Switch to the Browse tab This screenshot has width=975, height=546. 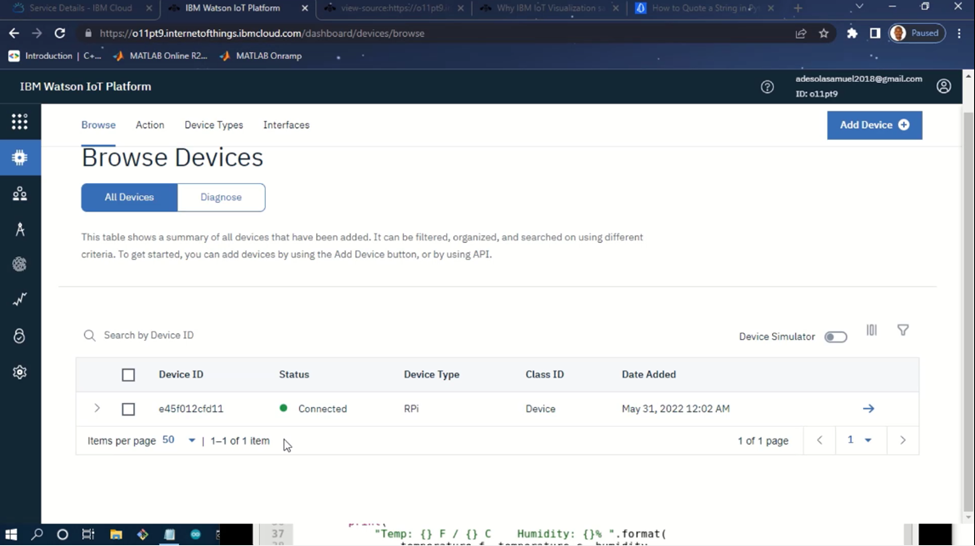(x=98, y=125)
